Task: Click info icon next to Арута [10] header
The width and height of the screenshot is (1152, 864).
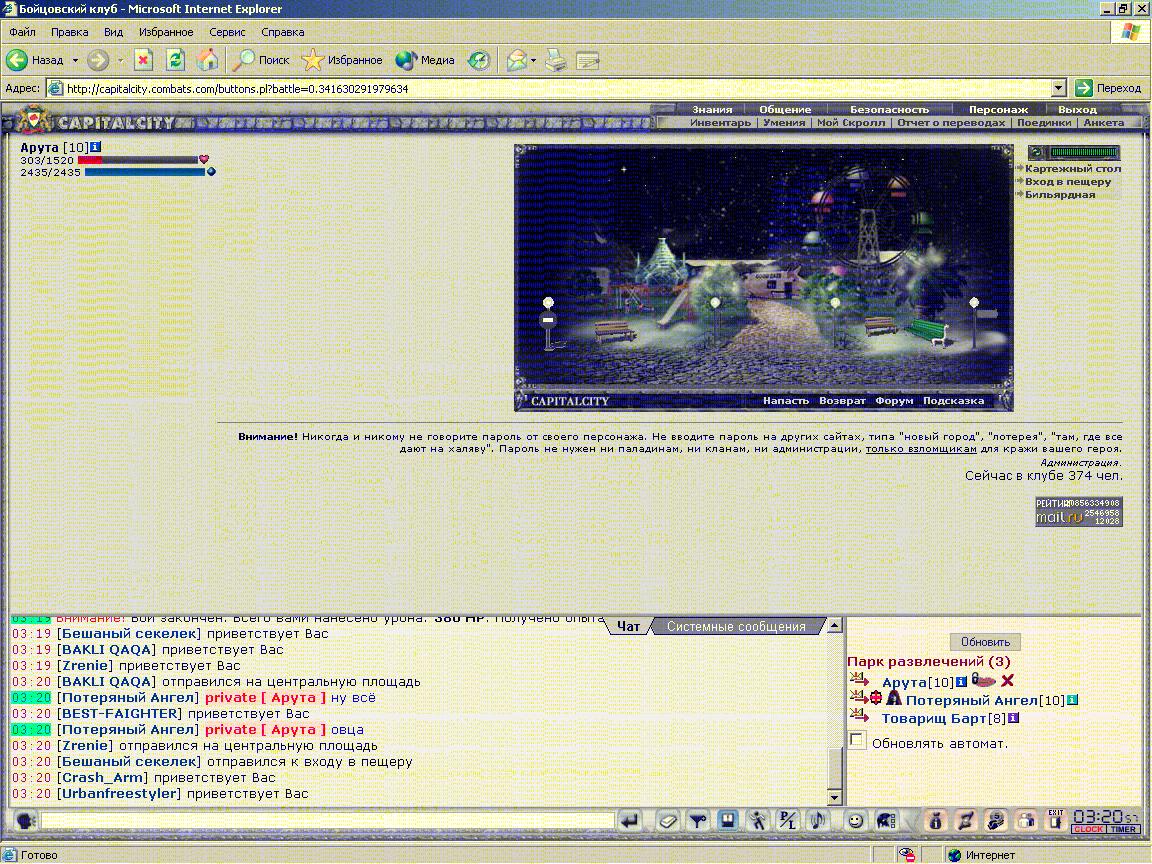Action: pos(96,147)
